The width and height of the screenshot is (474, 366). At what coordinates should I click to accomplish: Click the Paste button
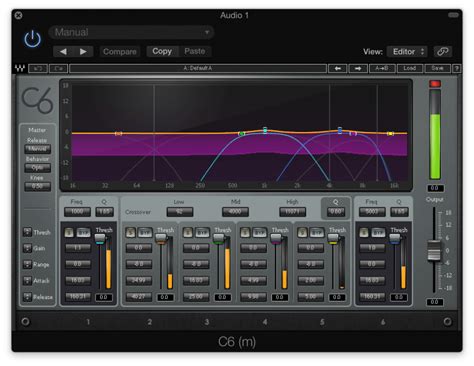point(195,51)
